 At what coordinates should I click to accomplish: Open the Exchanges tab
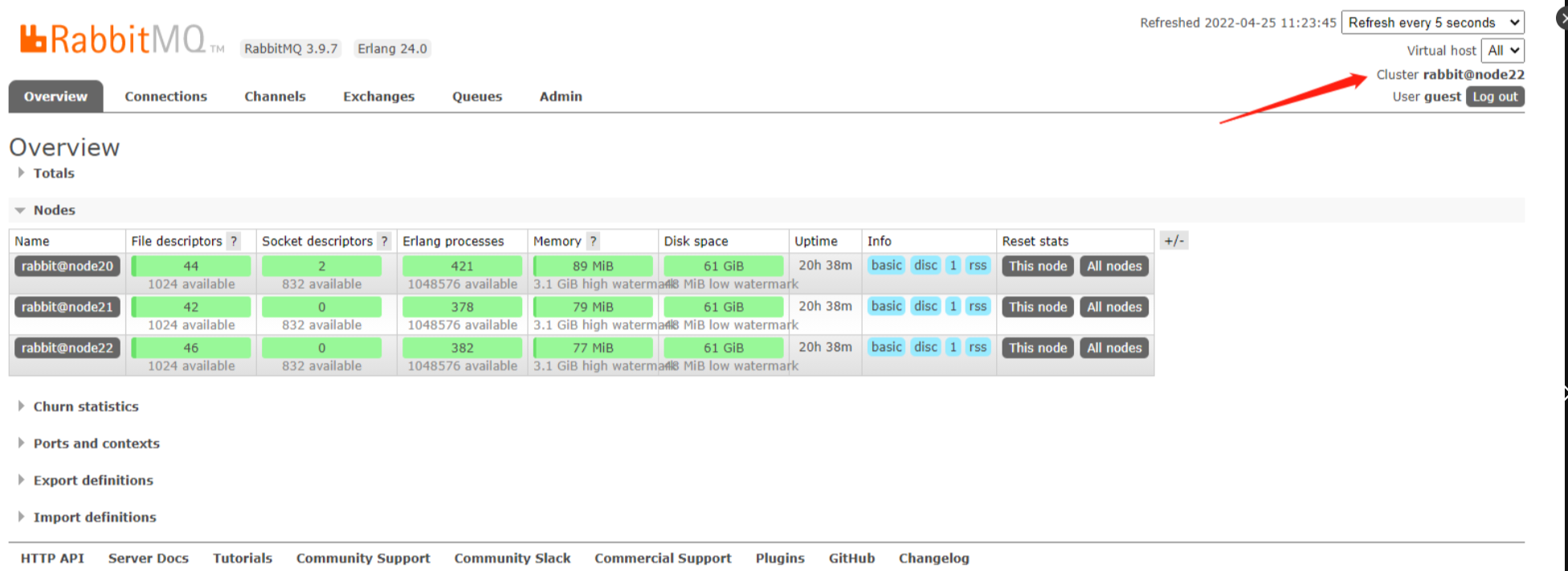(x=378, y=96)
